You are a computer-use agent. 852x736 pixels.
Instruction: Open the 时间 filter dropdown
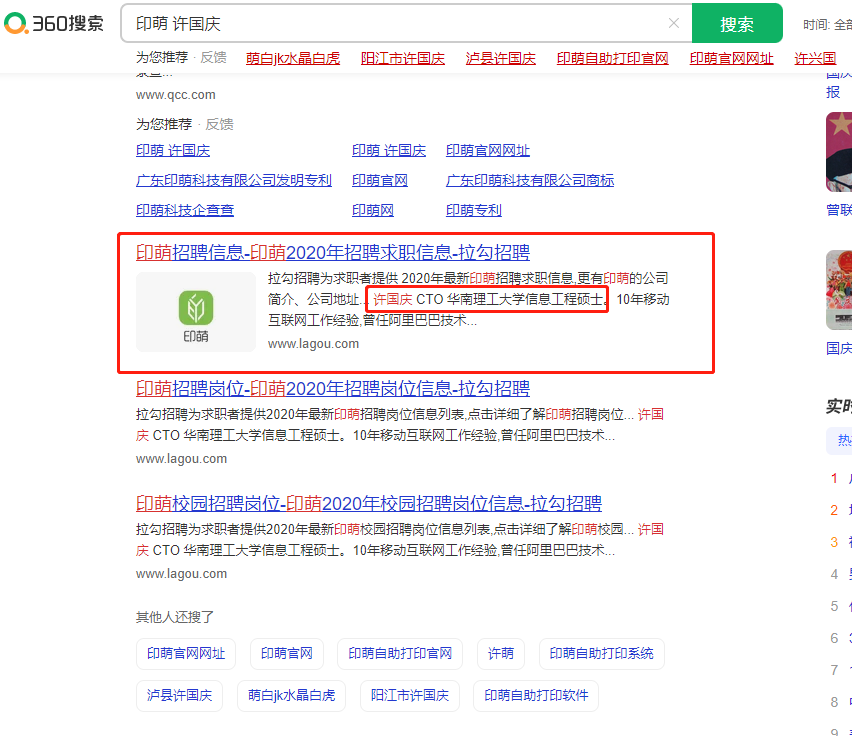826,24
